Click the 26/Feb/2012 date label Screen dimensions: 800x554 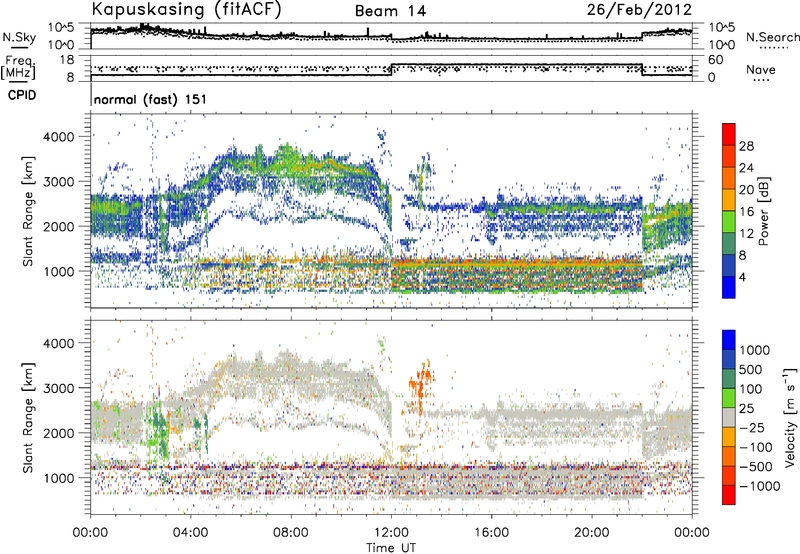639,9
